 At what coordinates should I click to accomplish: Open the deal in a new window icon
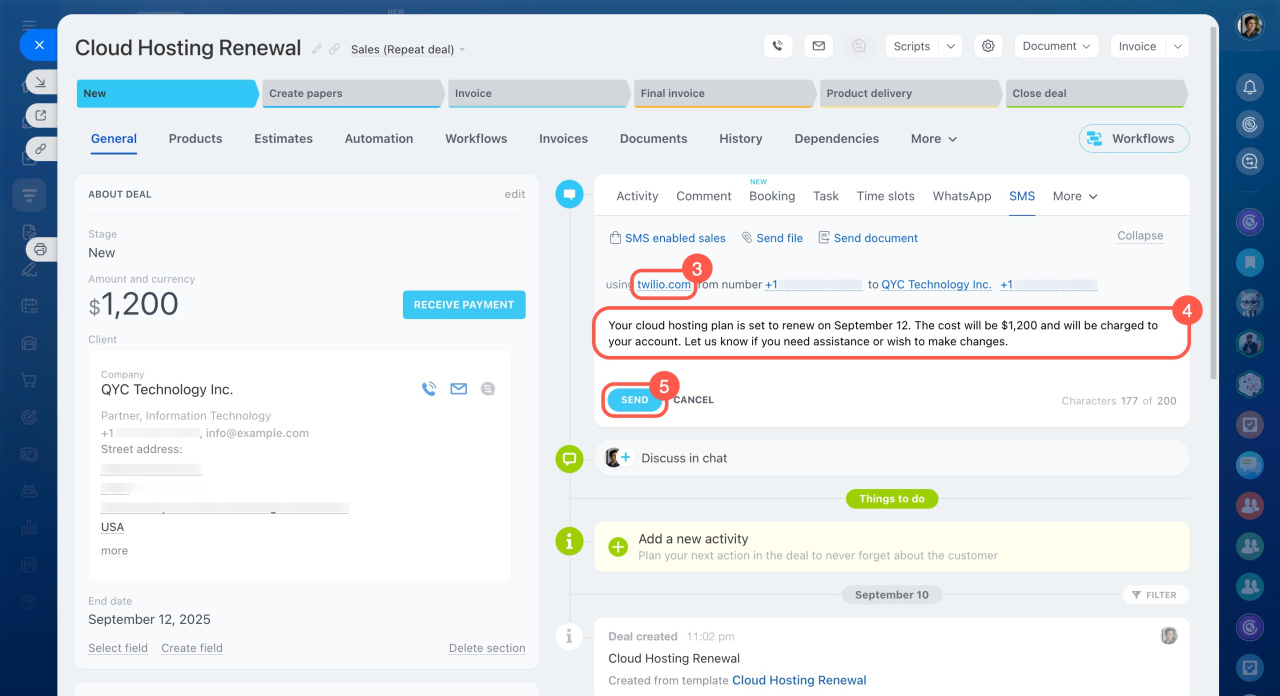40,115
